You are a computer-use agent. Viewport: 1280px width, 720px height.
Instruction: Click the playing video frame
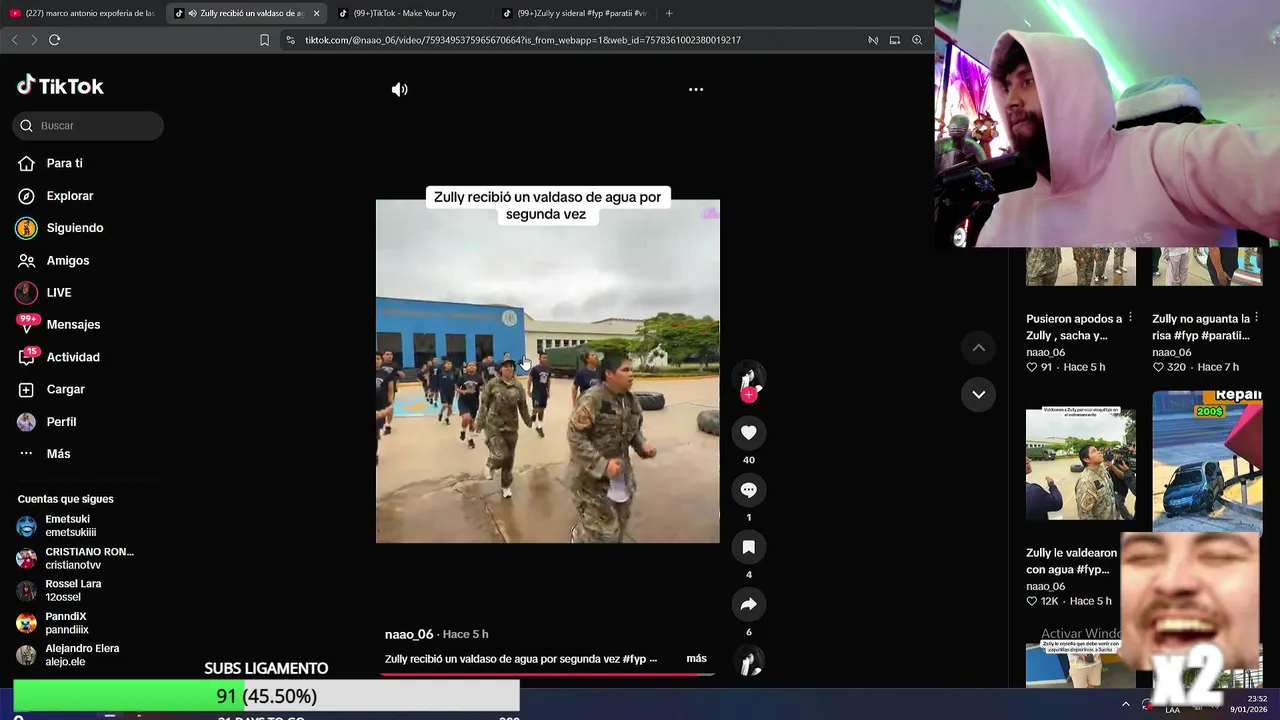(547, 371)
